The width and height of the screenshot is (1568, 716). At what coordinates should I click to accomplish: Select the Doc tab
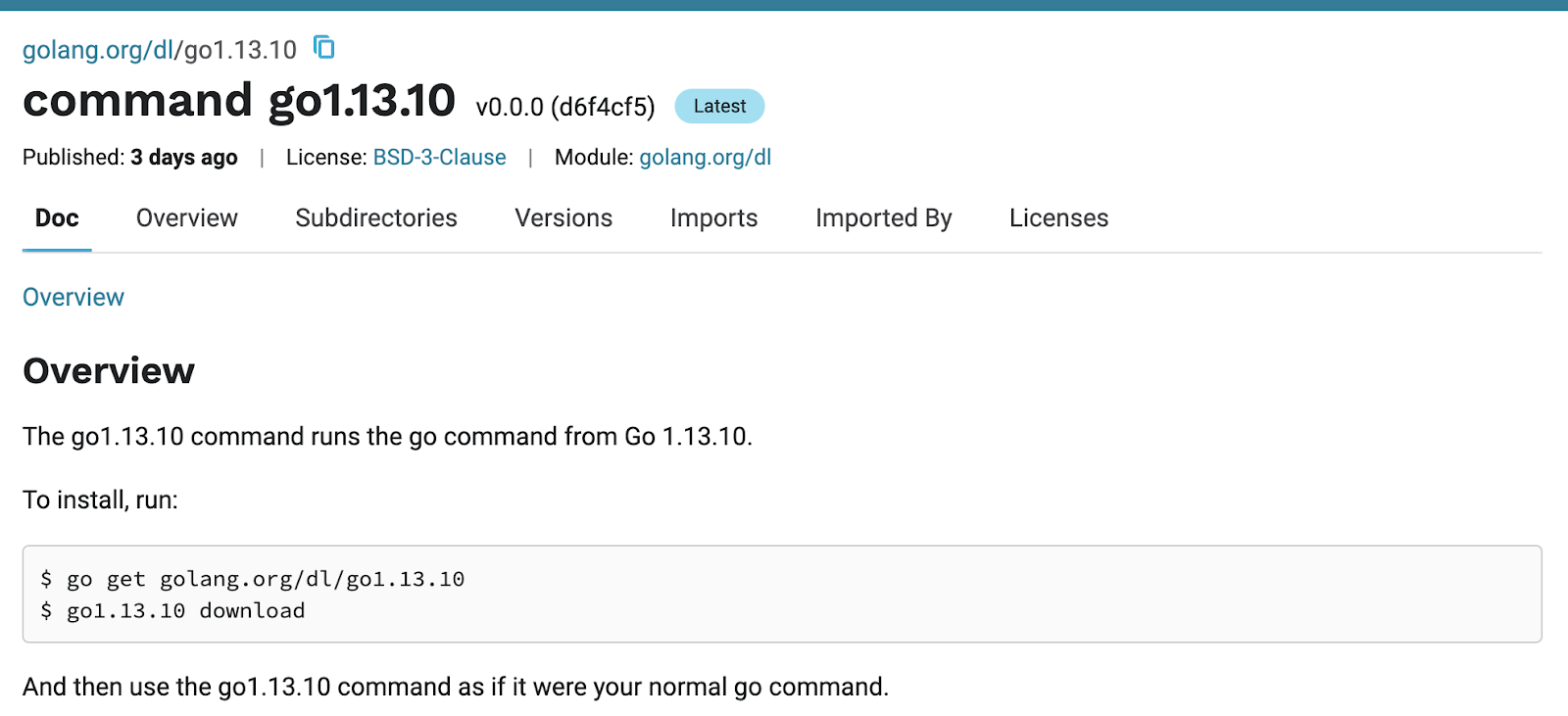point(56,218)
